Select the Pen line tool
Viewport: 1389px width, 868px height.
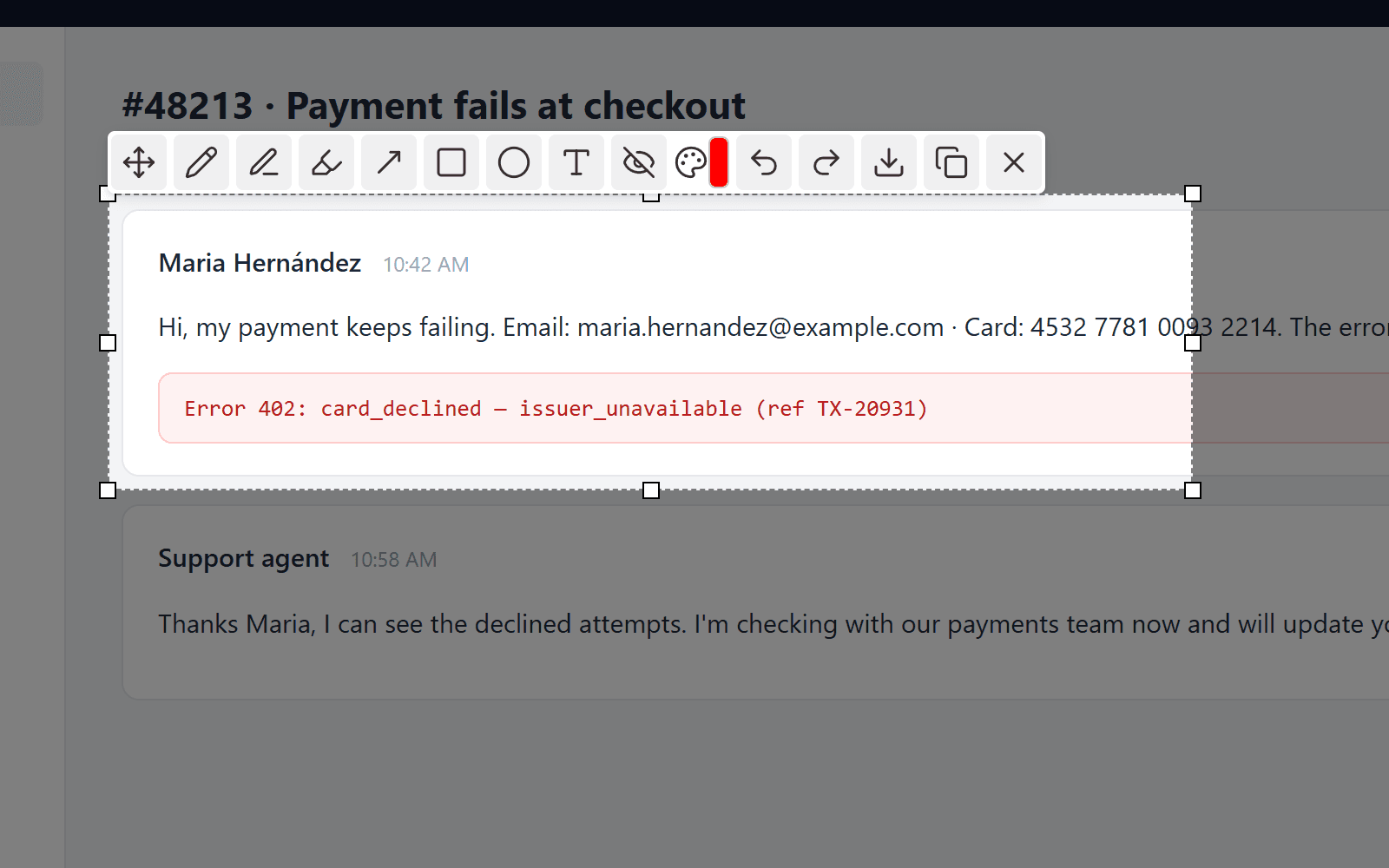pyautogui.click(x=264, y=162)
